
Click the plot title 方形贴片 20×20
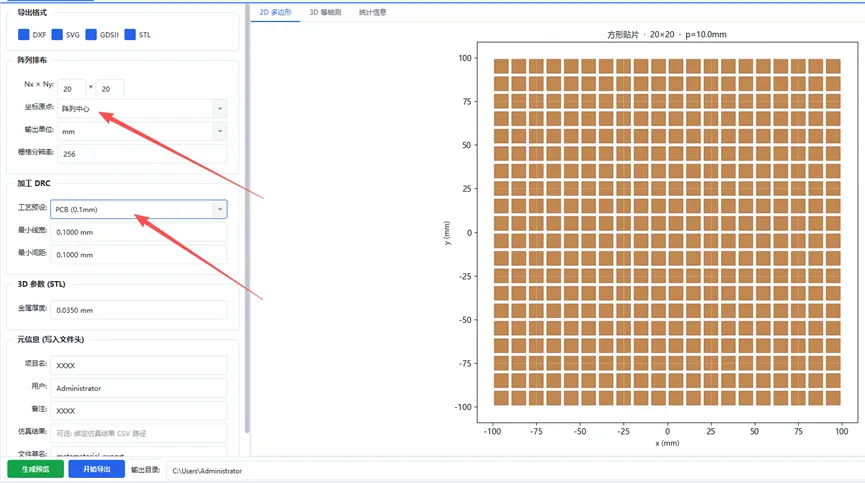(666, 34)
